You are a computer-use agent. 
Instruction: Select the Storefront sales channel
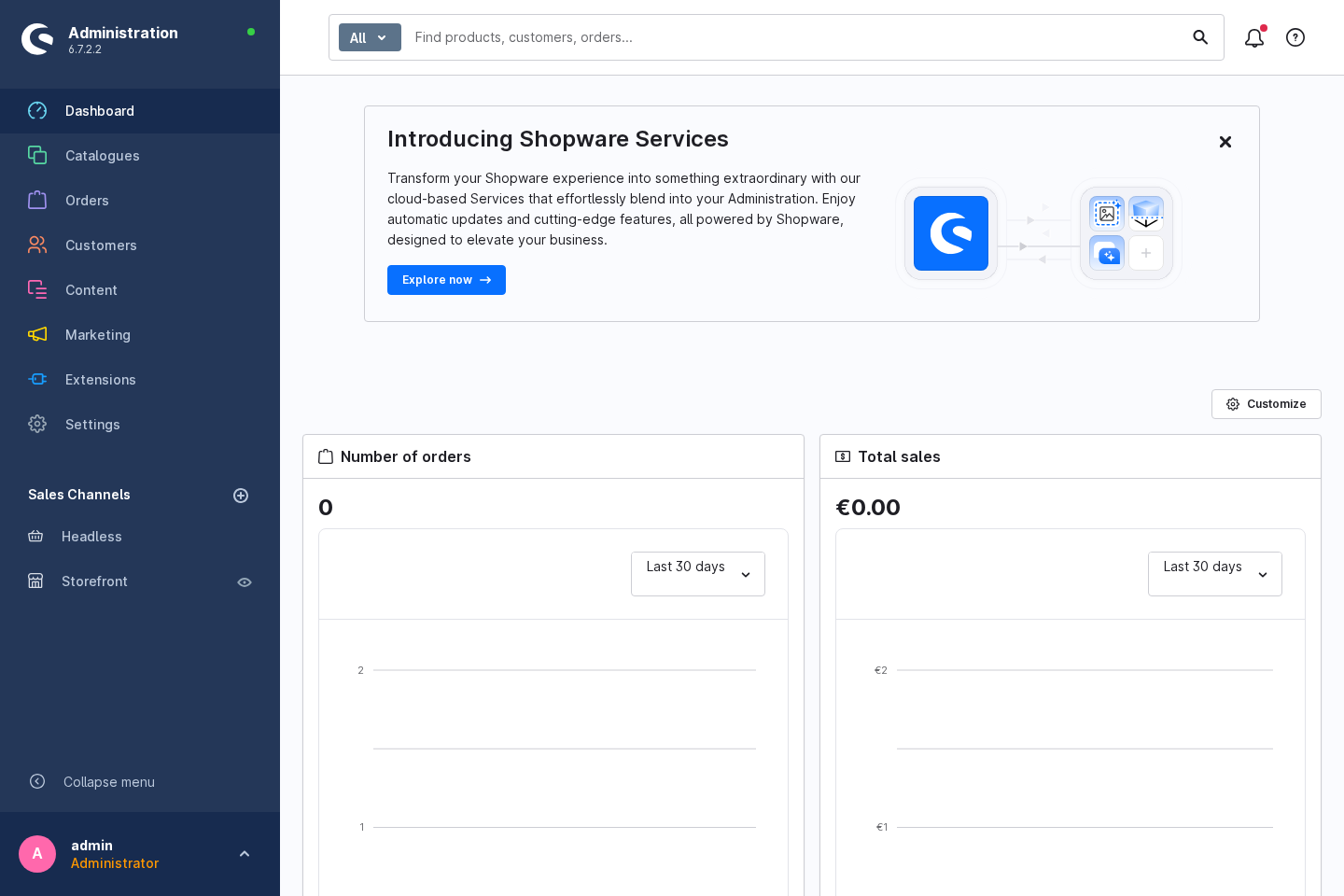[x=94, y=581]
